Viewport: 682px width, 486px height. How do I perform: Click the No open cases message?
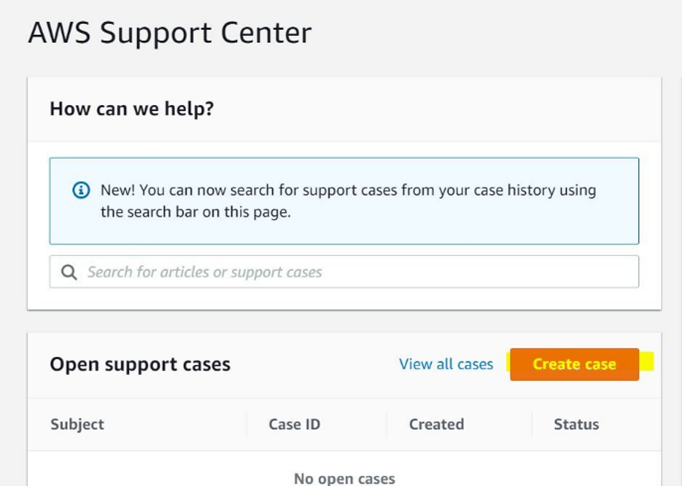[344, 478]
